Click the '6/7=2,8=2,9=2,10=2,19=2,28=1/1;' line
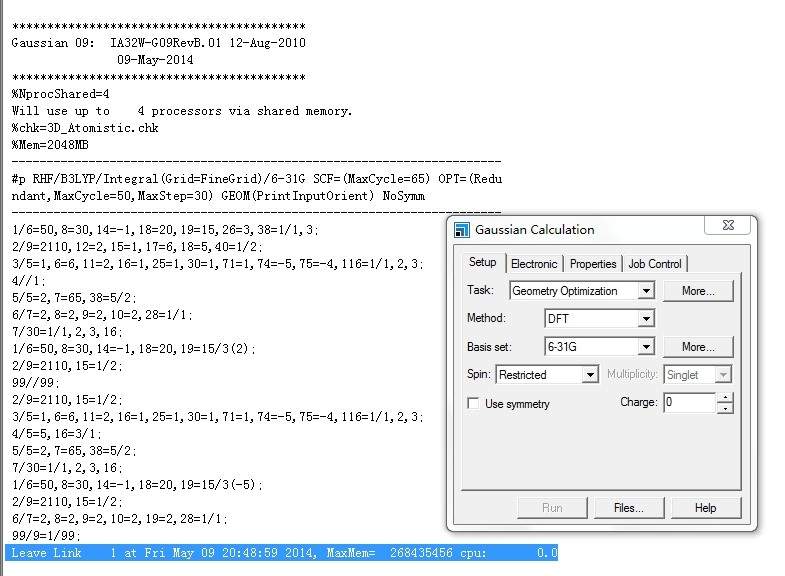The image size is (785, 576). coord(120,518)
